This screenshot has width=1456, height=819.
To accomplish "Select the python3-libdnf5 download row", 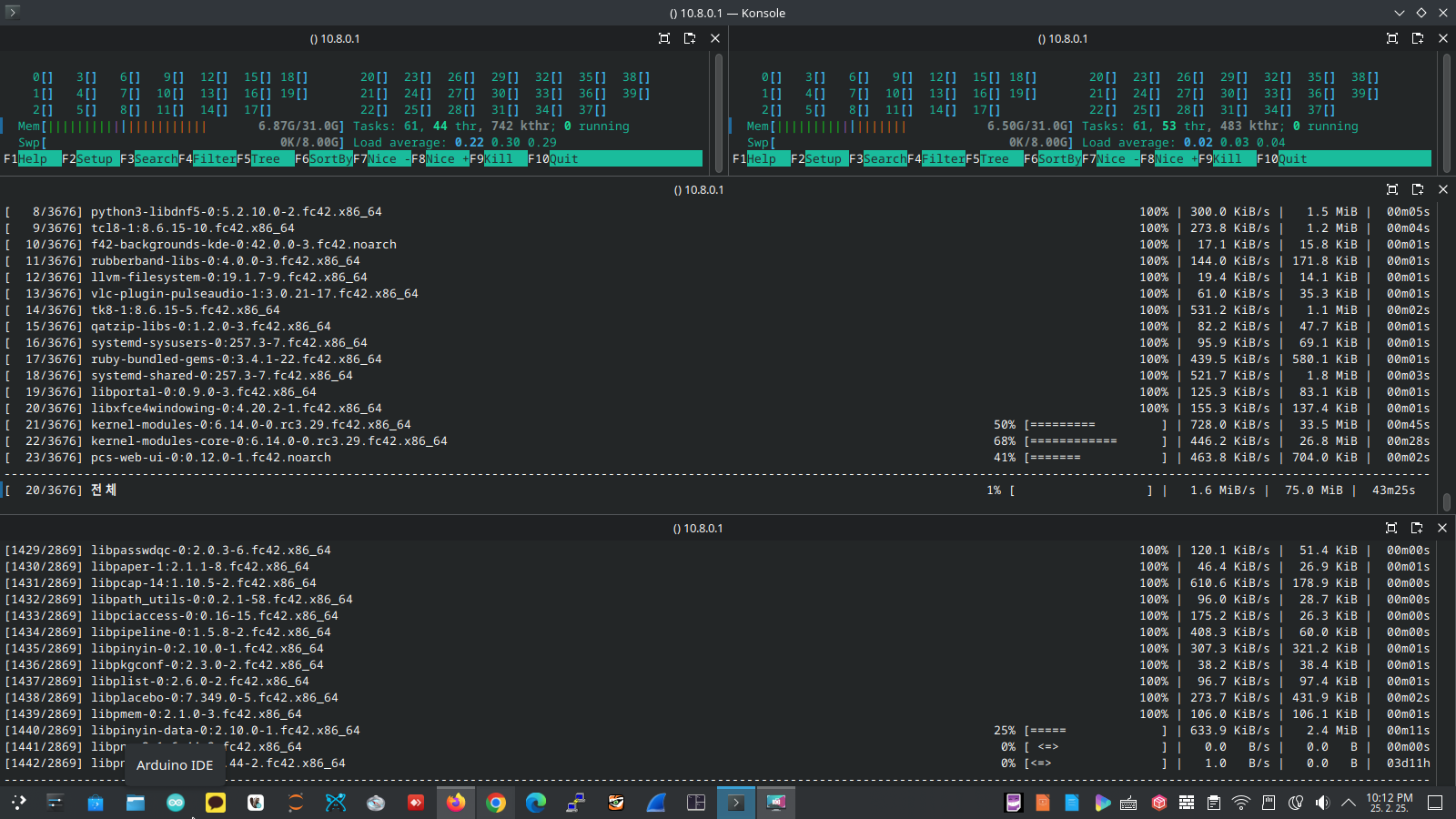I will click(717, 212).
